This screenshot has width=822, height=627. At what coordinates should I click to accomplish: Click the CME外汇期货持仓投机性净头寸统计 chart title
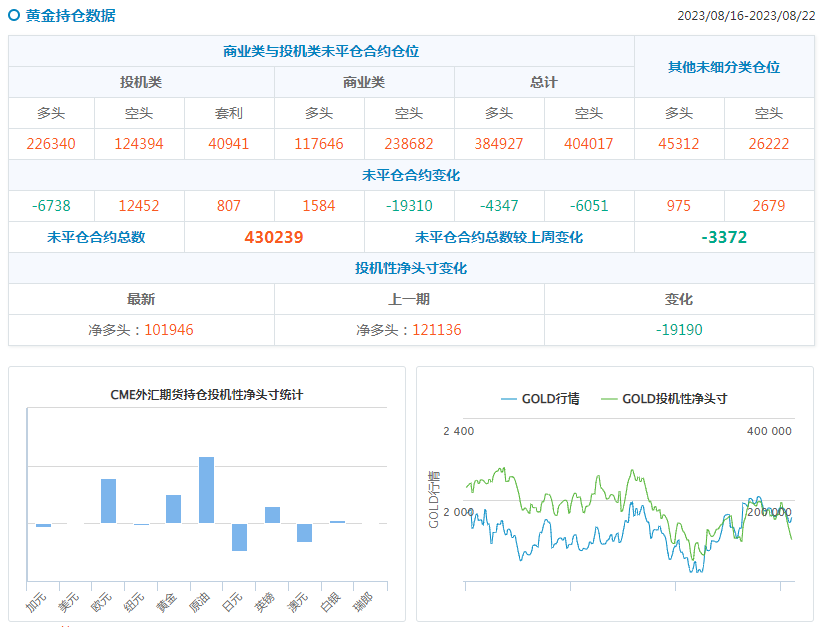[x=207, y=394]
